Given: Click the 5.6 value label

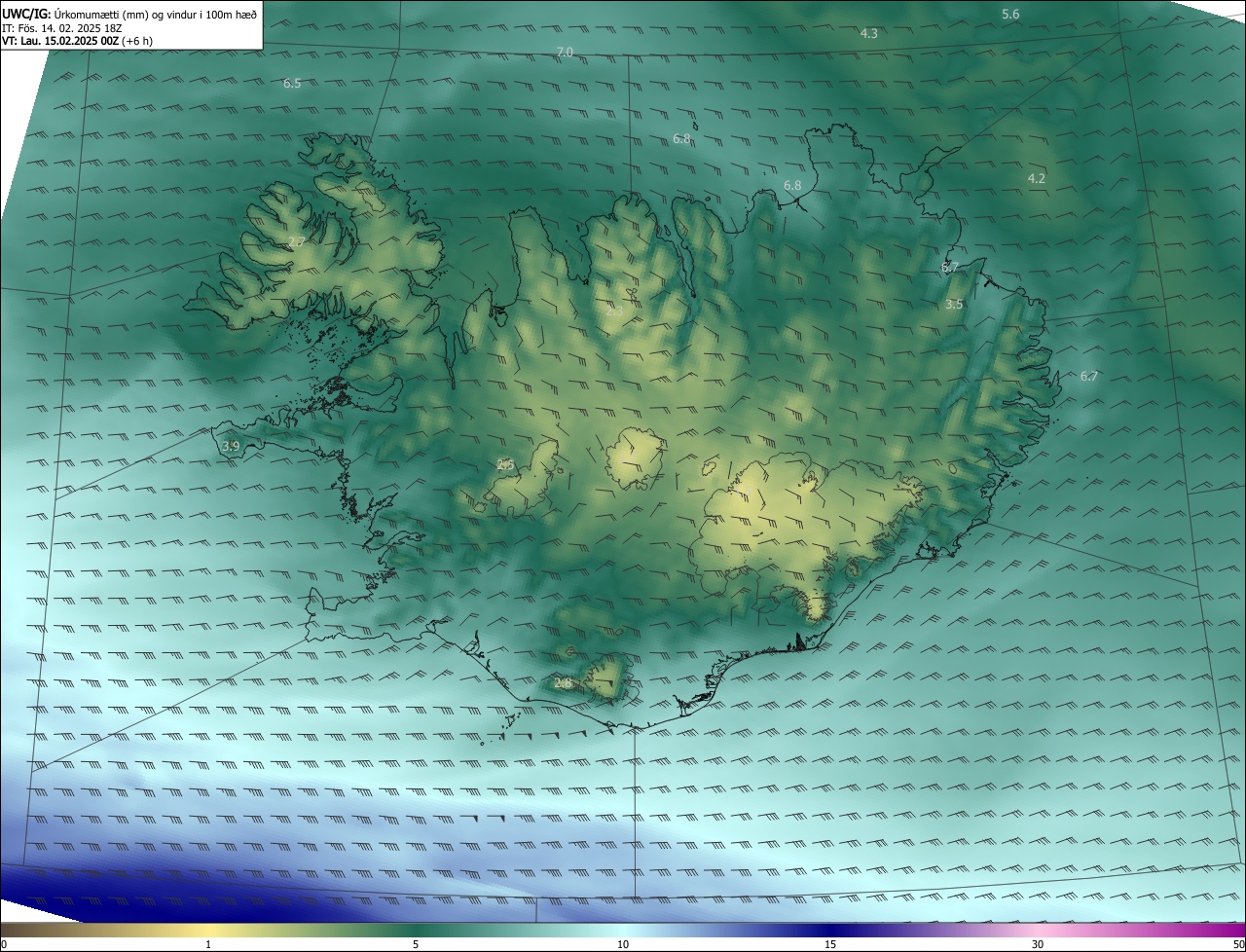Looking at the screenshot, I should [x=1010, y=14].
